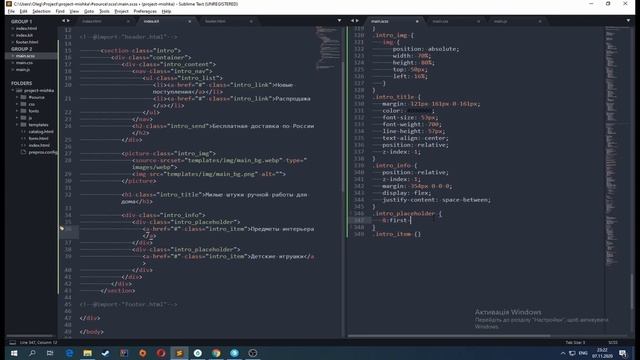The width and height of the screenshot is (640, 360).
Task: Click the Tab Size setting in status bar
Action: point(575,342)
